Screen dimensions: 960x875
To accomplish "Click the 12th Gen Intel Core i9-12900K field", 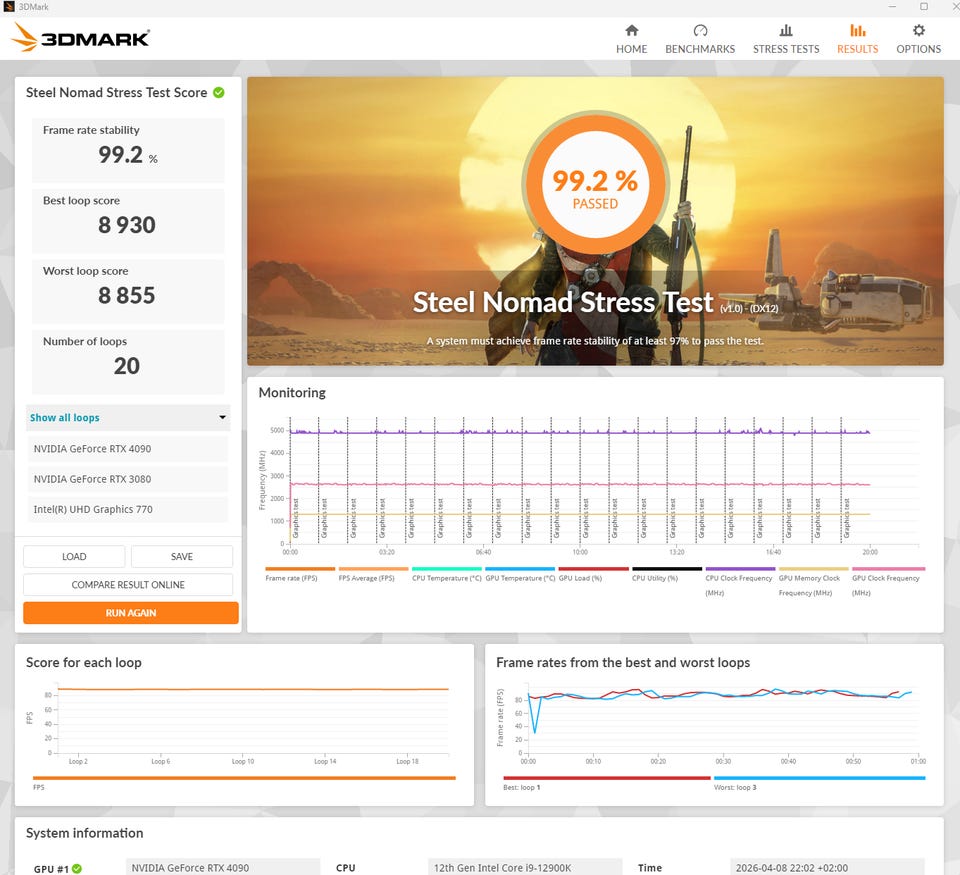I will tap(525, 868).
